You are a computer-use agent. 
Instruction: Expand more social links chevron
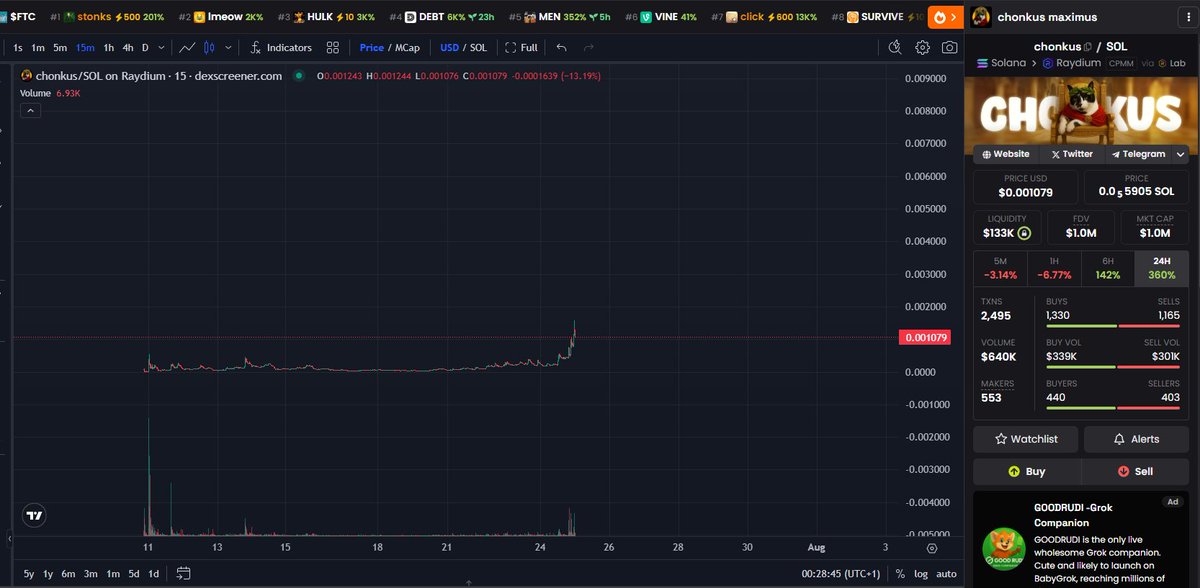1180,155
